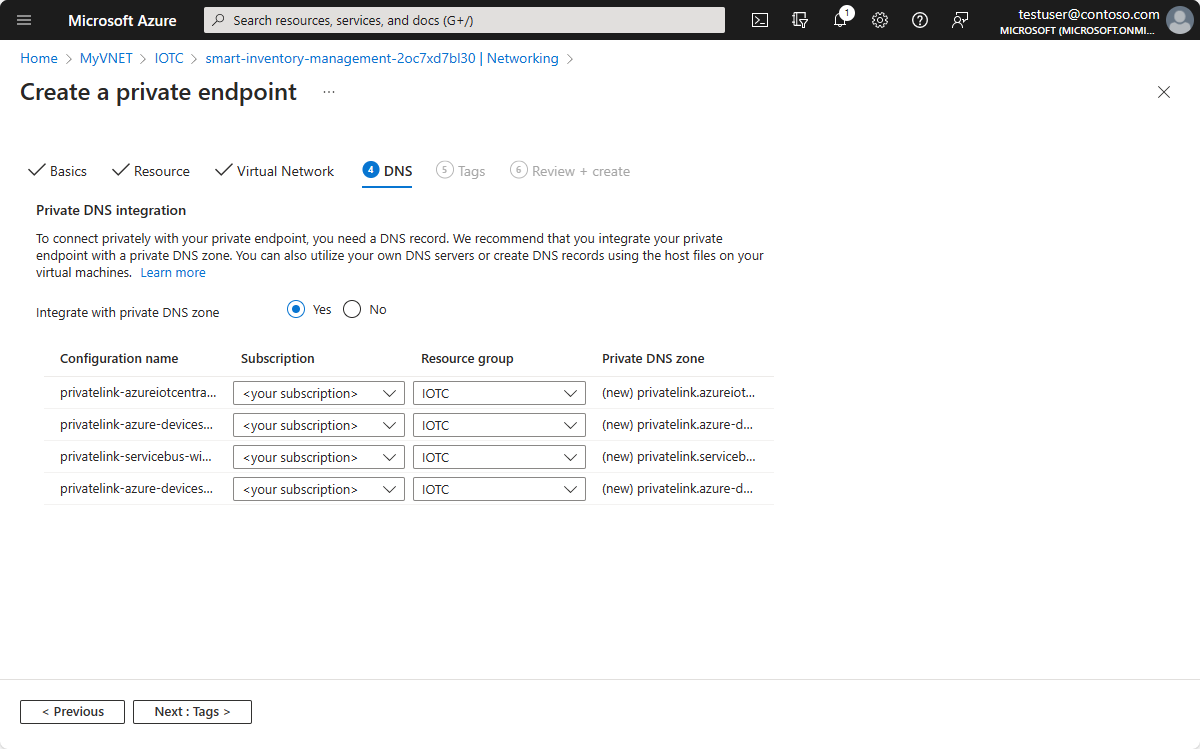Select No for private DNS zone integration

[351, 309]
